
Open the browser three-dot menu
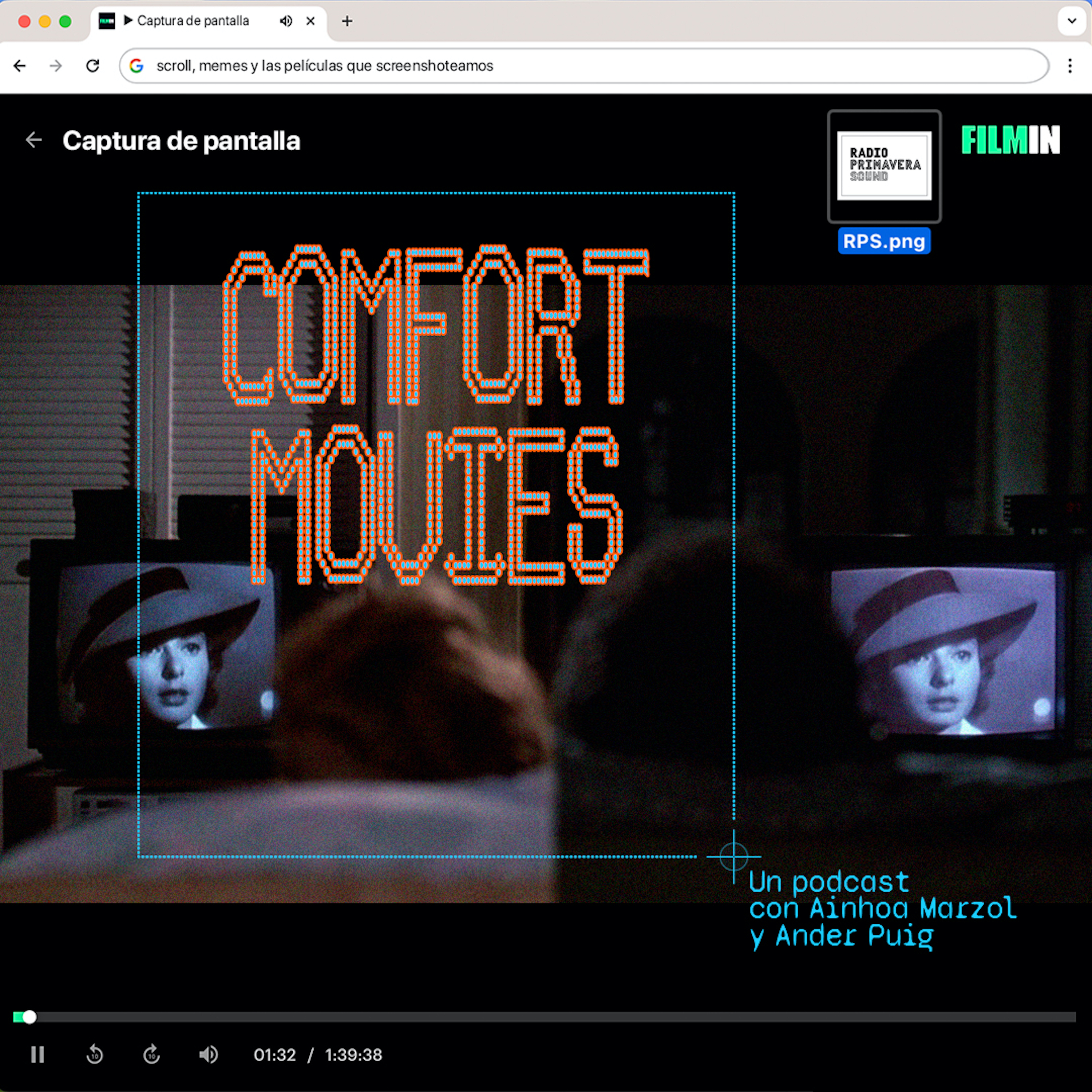click(1070, 66)
